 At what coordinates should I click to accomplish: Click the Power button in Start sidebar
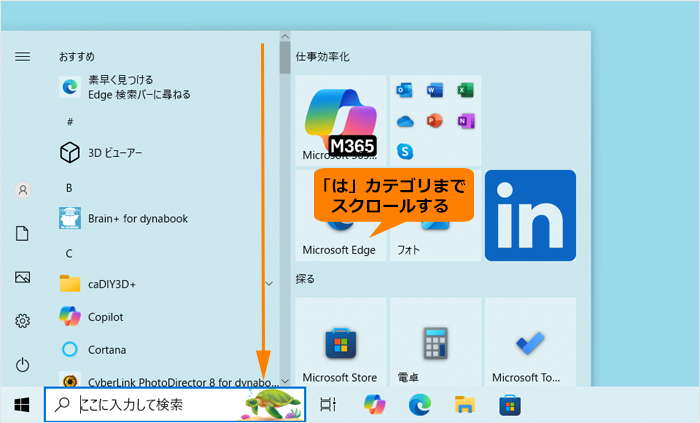tap(22, 365)
